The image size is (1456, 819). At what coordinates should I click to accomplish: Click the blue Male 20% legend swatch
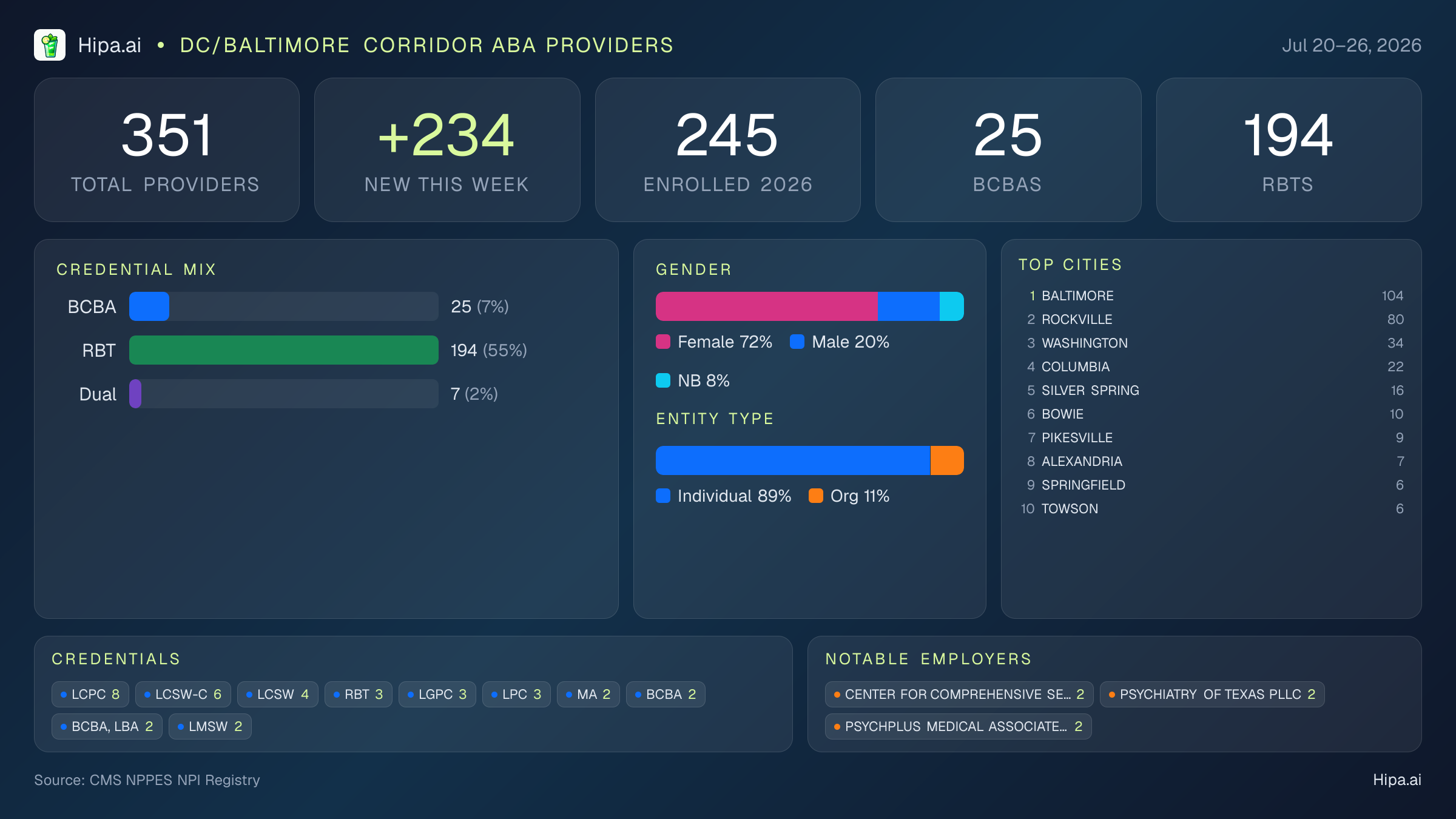(797, 342)
